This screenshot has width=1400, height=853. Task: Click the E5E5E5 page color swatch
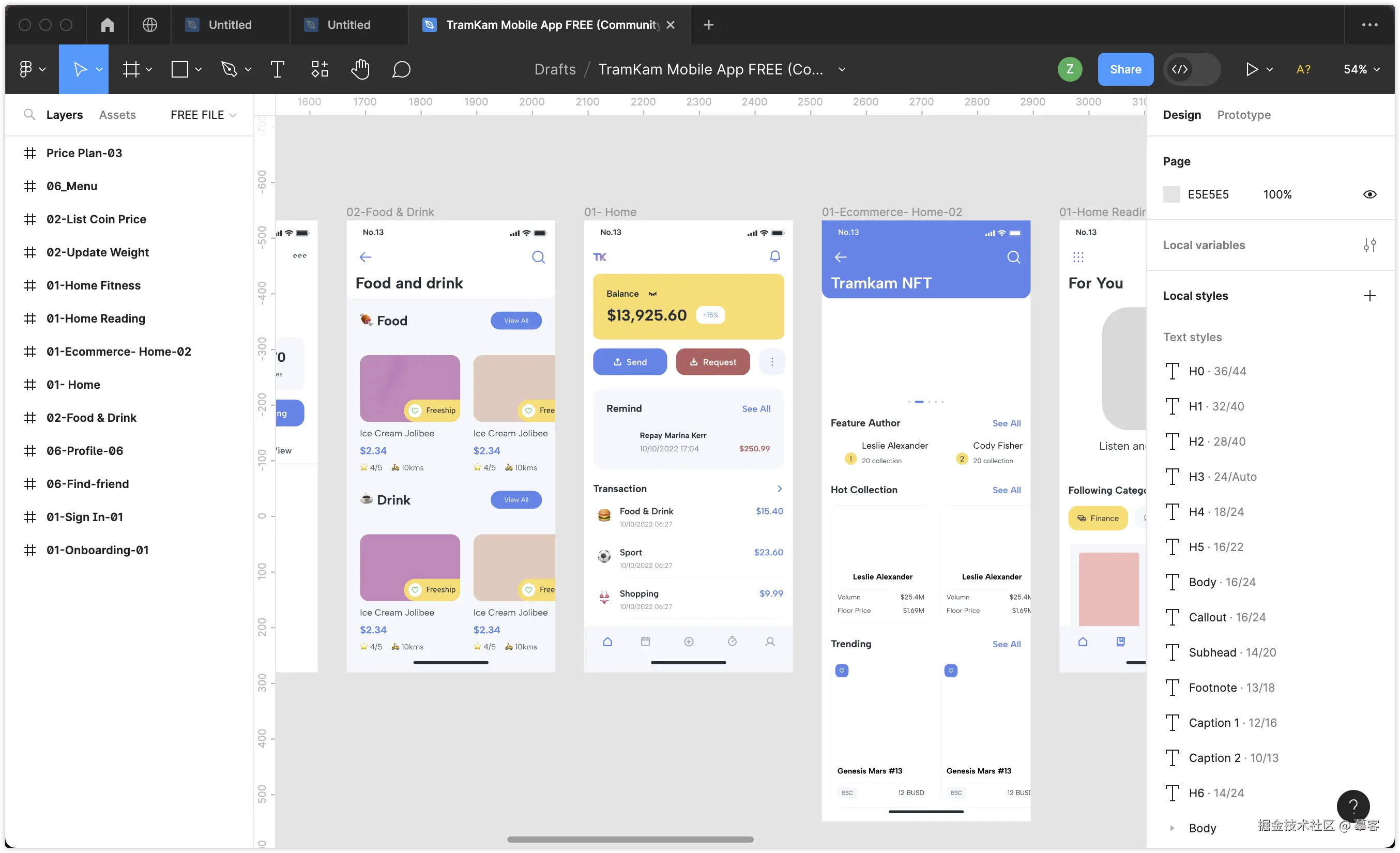point(1171,194)
